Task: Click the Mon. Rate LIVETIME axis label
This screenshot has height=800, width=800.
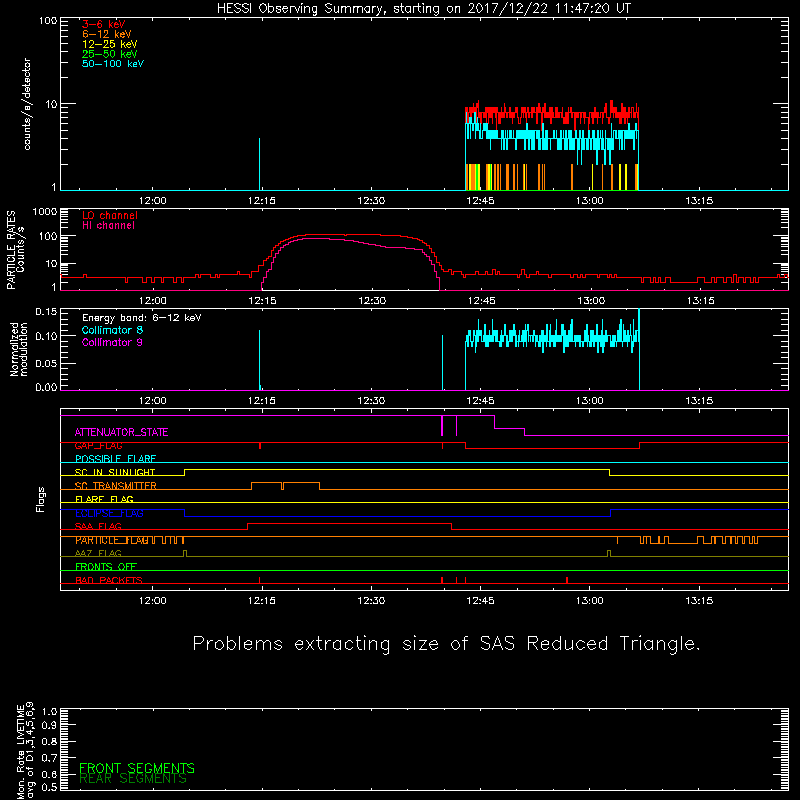Action: pos(26,751)
